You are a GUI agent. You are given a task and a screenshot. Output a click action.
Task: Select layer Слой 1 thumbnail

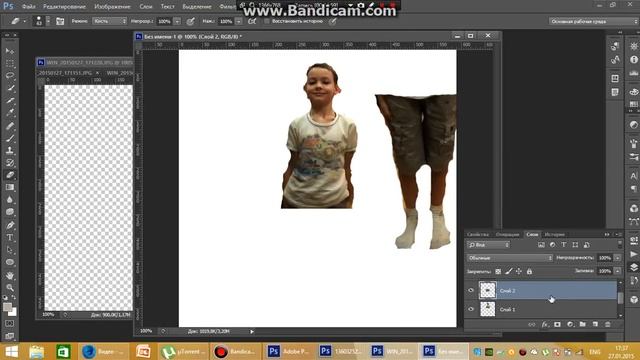tap(487, 309)
